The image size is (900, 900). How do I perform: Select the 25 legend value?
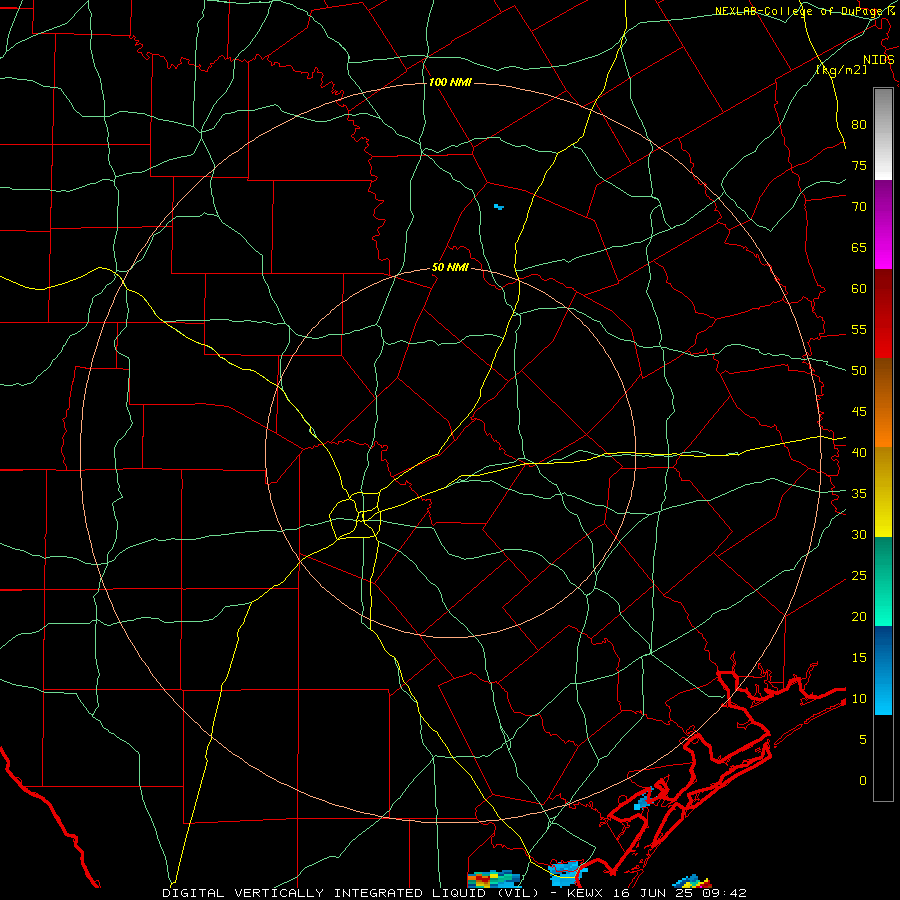point(859,576)
